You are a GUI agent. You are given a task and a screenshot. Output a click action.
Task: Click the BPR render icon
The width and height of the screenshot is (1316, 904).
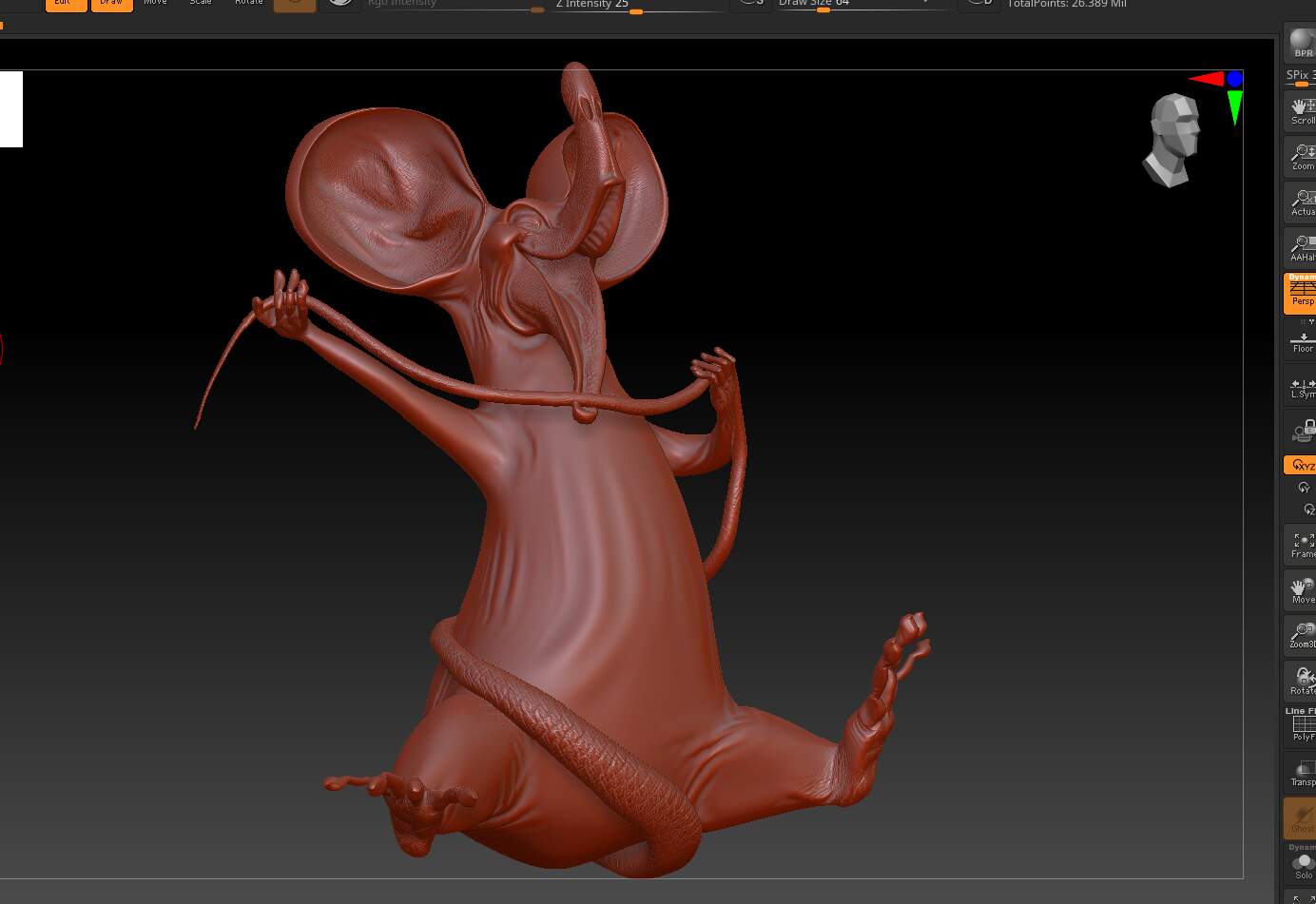1301,44
